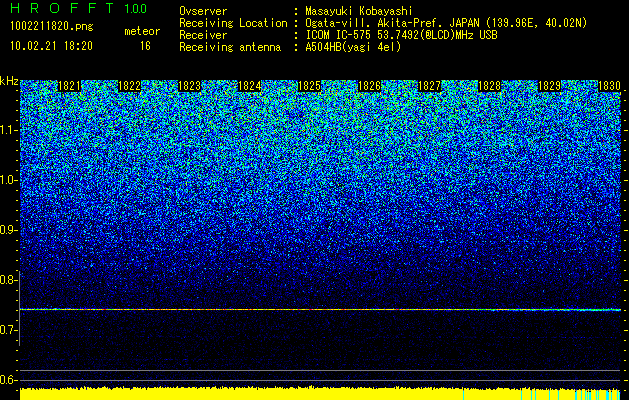The image size is (629, 400).
Task: Click time marker 1826
Action: click(369, 86)
